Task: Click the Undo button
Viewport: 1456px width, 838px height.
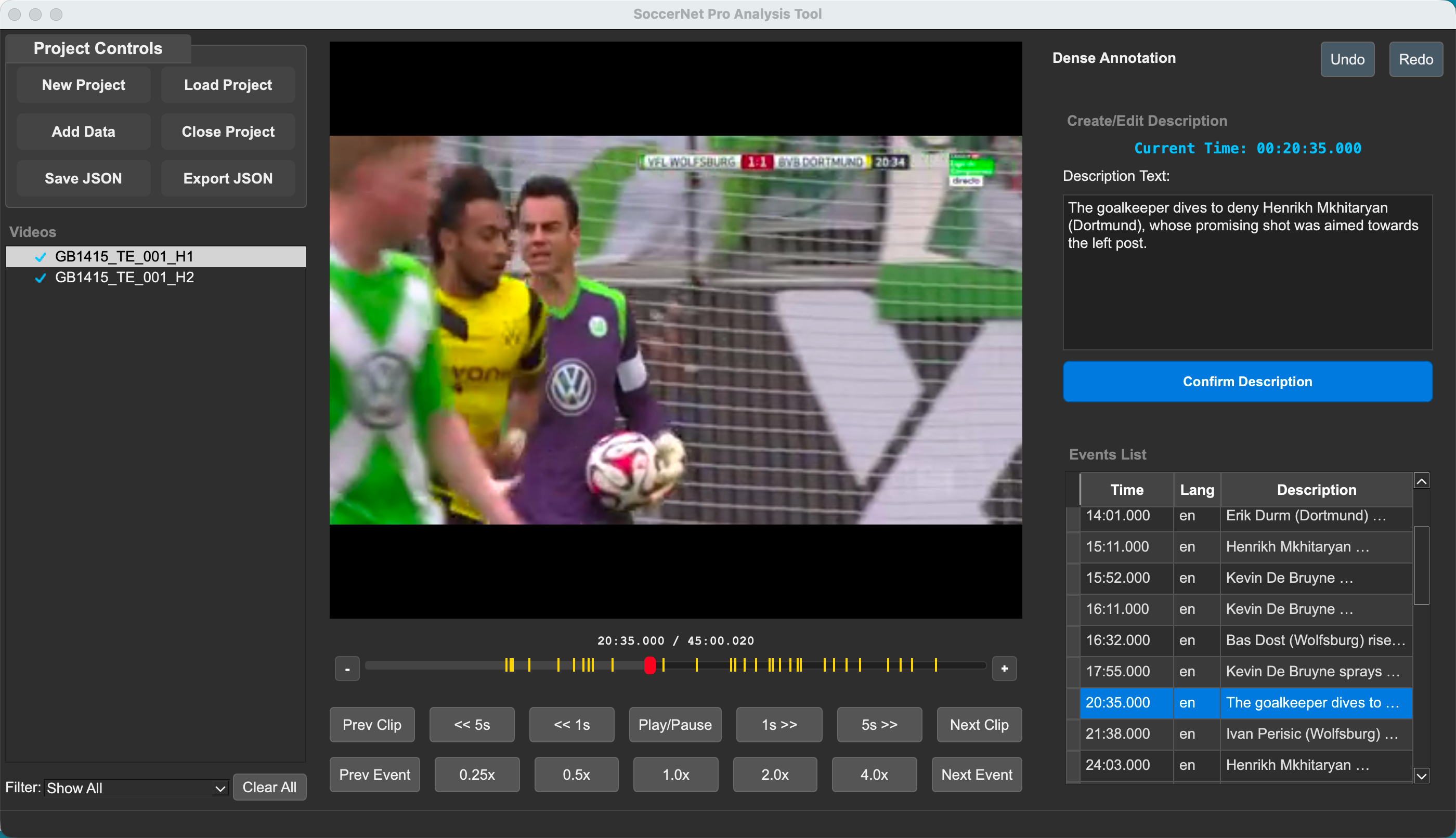Action: (1347, 59)
